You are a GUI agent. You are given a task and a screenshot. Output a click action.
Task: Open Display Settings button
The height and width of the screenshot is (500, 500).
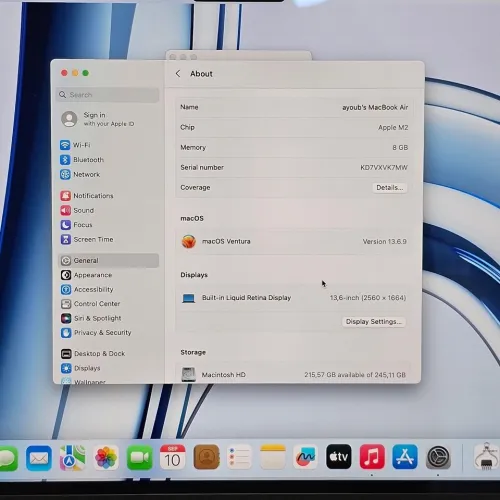[x=374, y=322]
